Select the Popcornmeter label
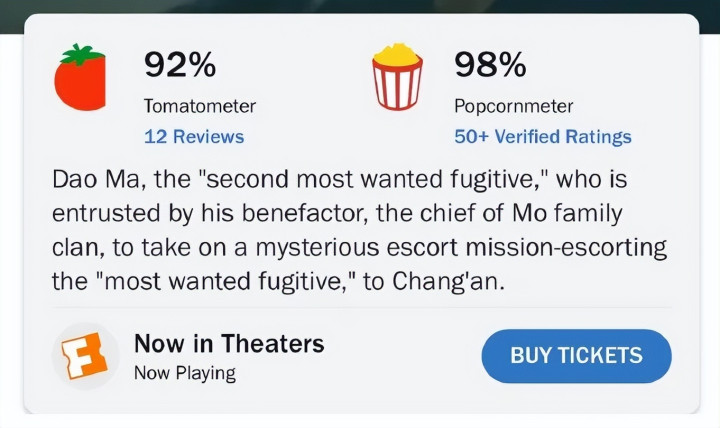Screen dimensions: 720x428 513,106
